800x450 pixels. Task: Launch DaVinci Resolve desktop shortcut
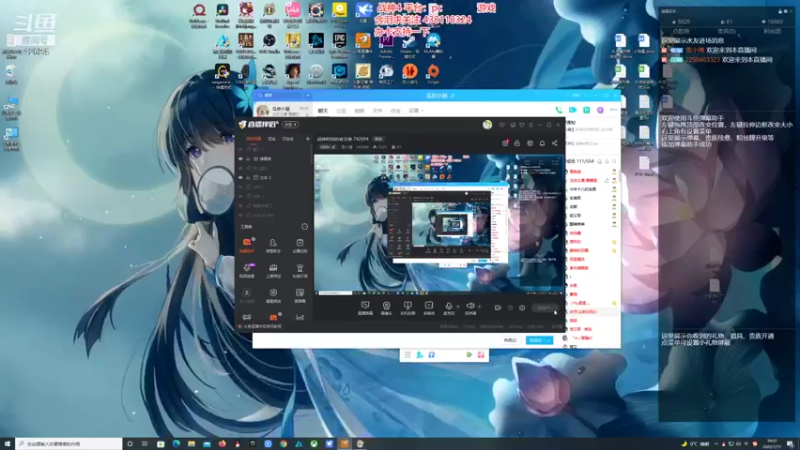(222, 14)
